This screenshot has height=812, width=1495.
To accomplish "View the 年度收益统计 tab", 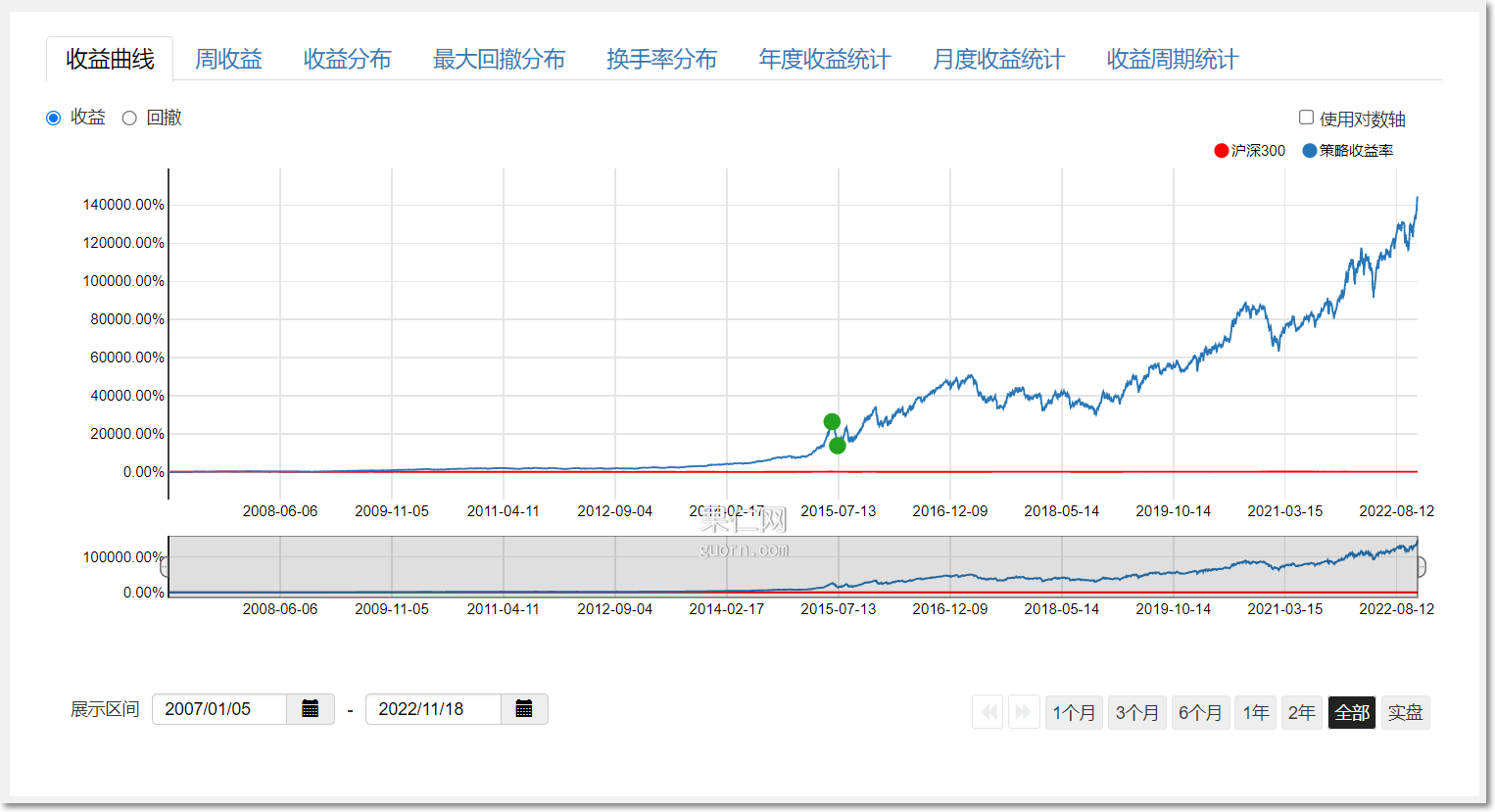I will [x=824, y=60].
